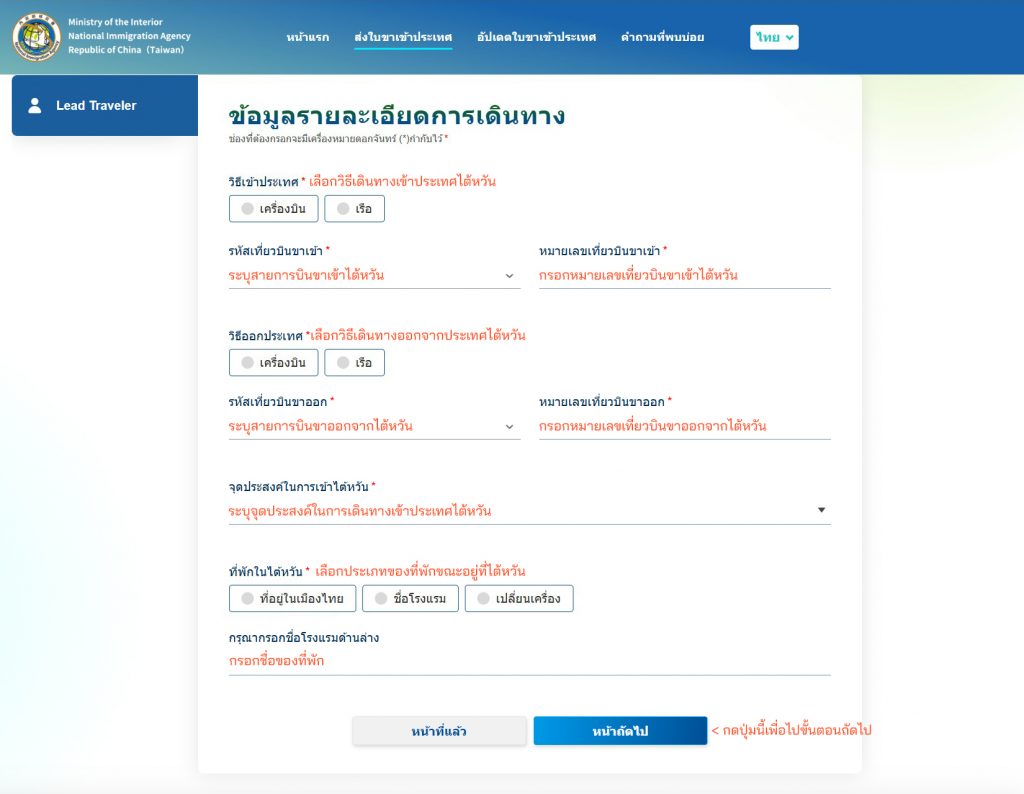1024x794 pixels.
Task: Open คำถามที่พบบ่อย menu item
Action: [x=662, y=37]
